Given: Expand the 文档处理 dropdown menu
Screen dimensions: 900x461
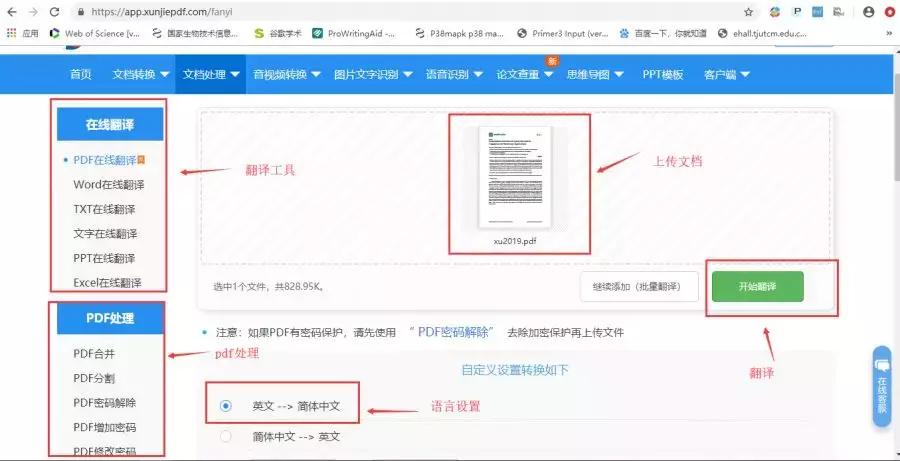Looking at the screenshot, I should click(x=211, y=74).
